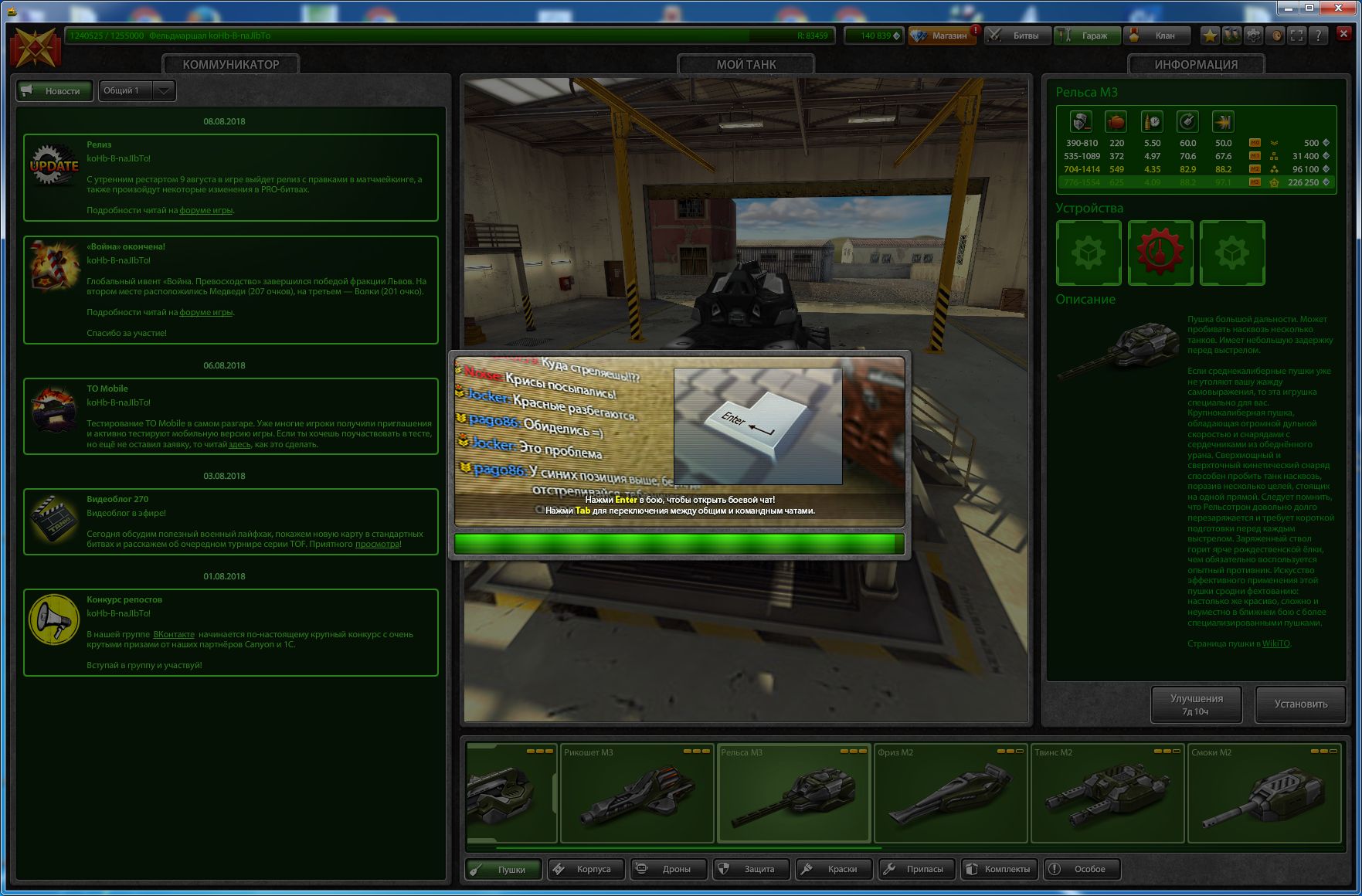Image resolution: width=1362 pixels, height=896 pixels.
Task: Select the Корпуса hulls category tab
Action: click(586, 869)
